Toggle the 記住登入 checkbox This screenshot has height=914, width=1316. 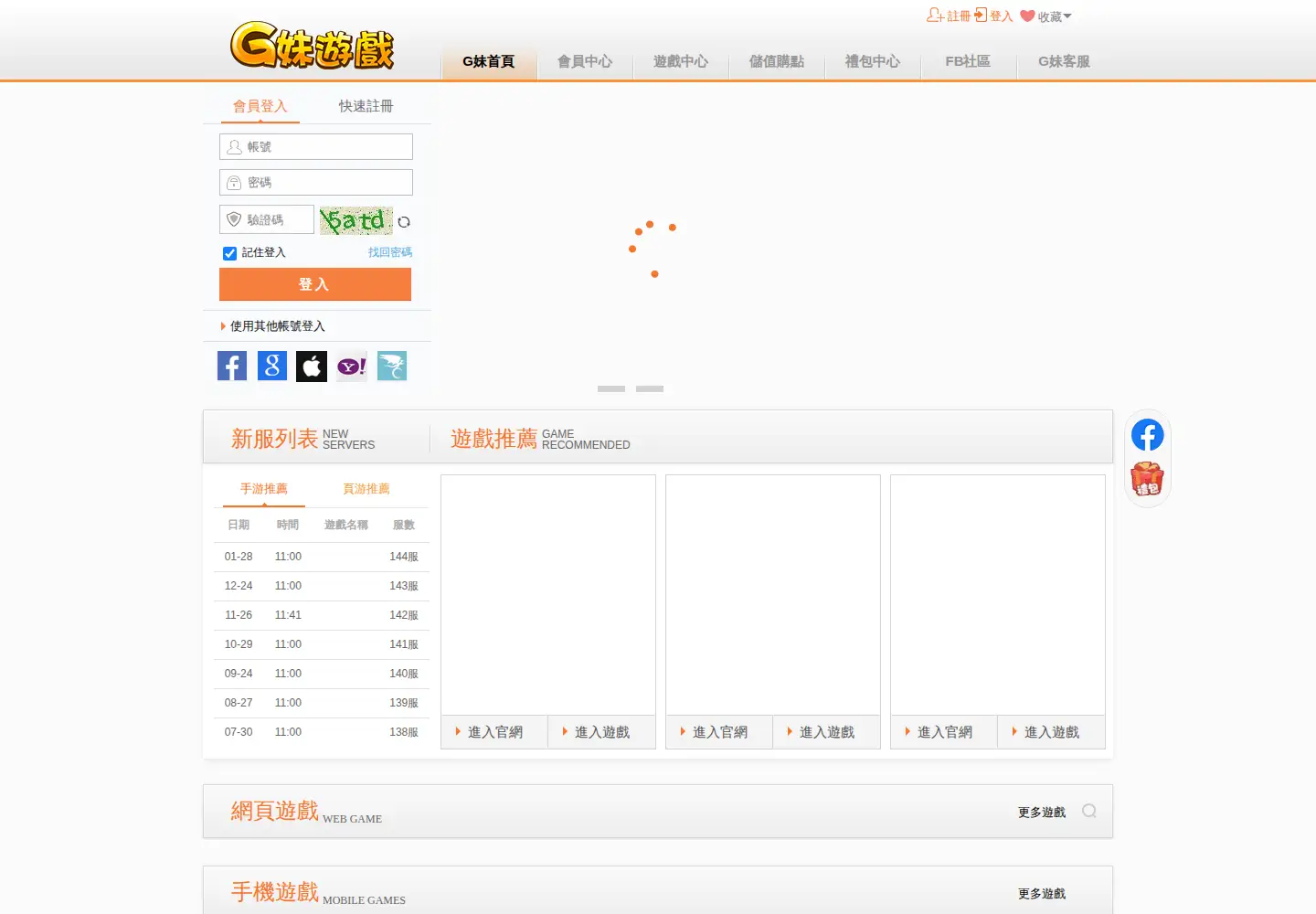[x=229, y=253]
